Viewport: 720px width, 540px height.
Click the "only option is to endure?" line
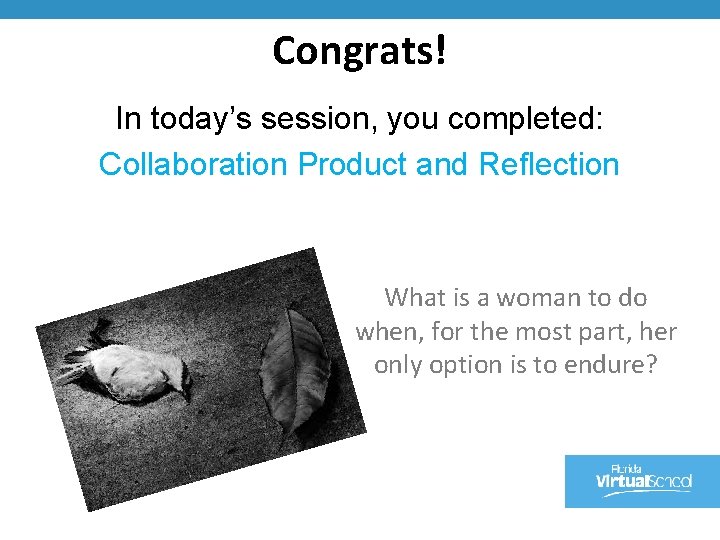[x=516, y=365]
